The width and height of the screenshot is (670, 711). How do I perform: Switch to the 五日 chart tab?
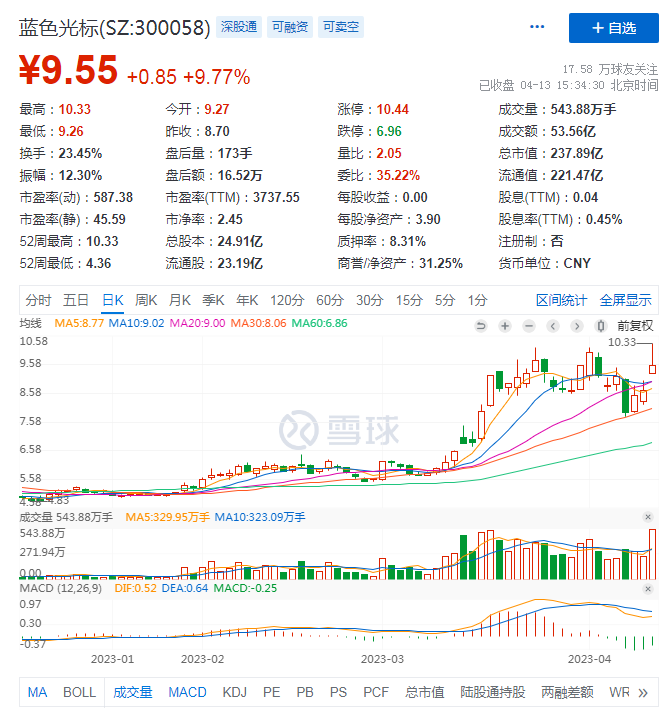click(75, 300)
